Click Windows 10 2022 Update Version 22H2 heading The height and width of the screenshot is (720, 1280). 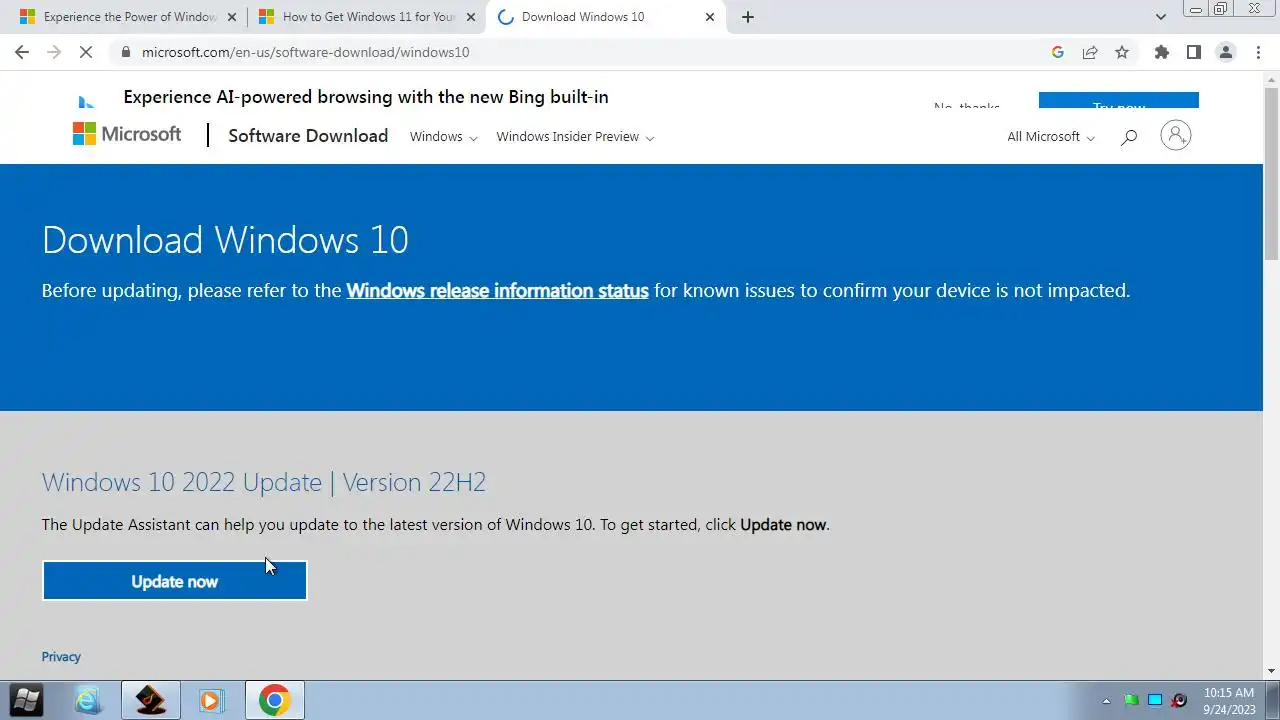pos(264,482)
